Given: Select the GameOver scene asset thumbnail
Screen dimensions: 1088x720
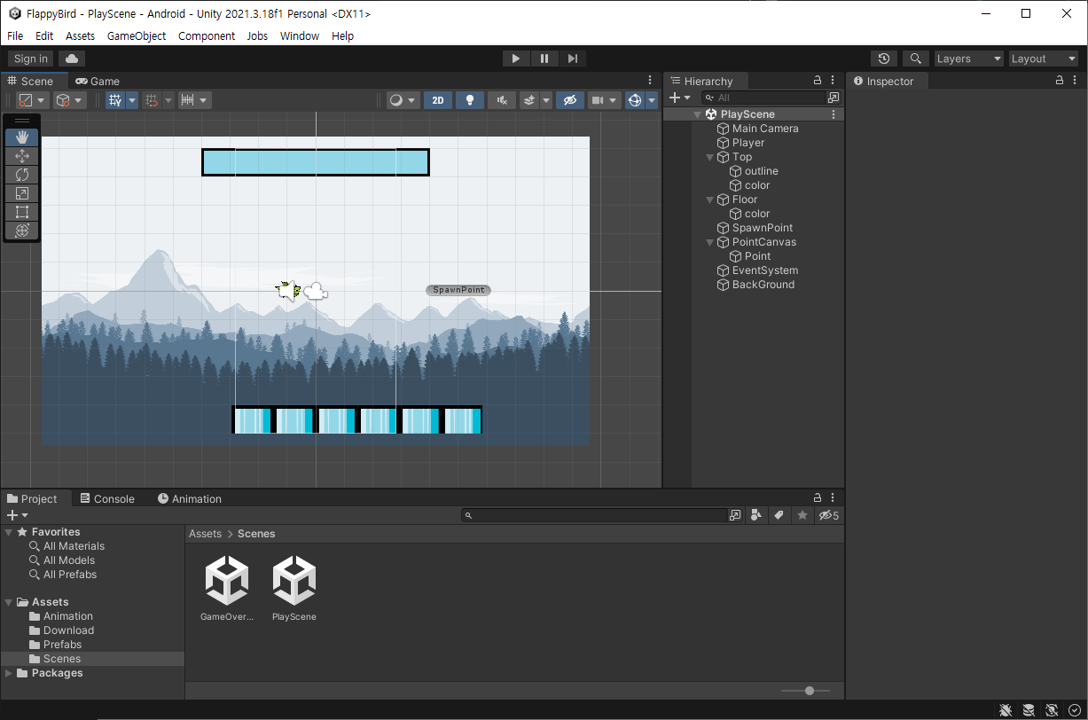Looking at the screenshot, I should (227, 588).
